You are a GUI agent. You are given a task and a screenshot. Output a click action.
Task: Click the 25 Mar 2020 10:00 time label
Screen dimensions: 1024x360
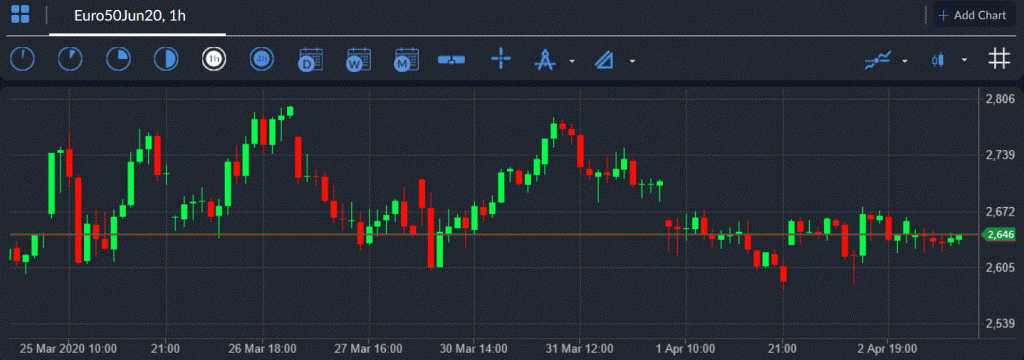pyautogui.click(x=68, y=348)
